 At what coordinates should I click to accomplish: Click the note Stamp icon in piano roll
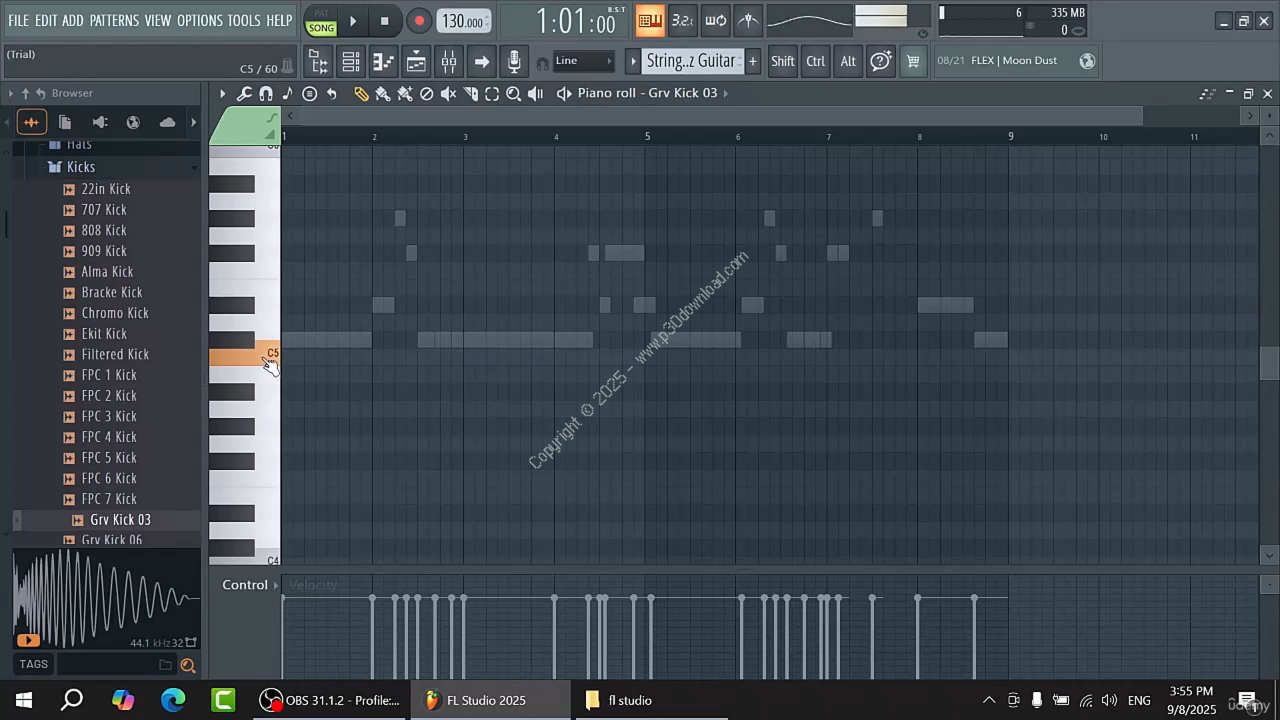(288, 93)
